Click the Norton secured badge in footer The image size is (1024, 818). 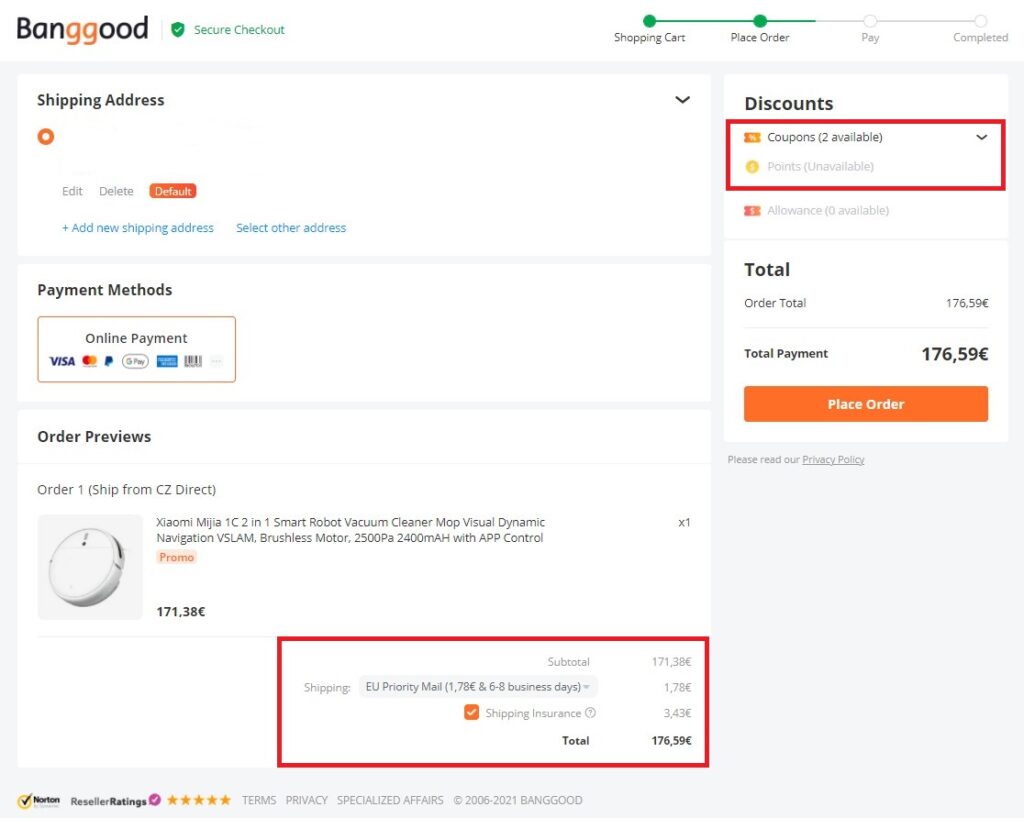39,800
